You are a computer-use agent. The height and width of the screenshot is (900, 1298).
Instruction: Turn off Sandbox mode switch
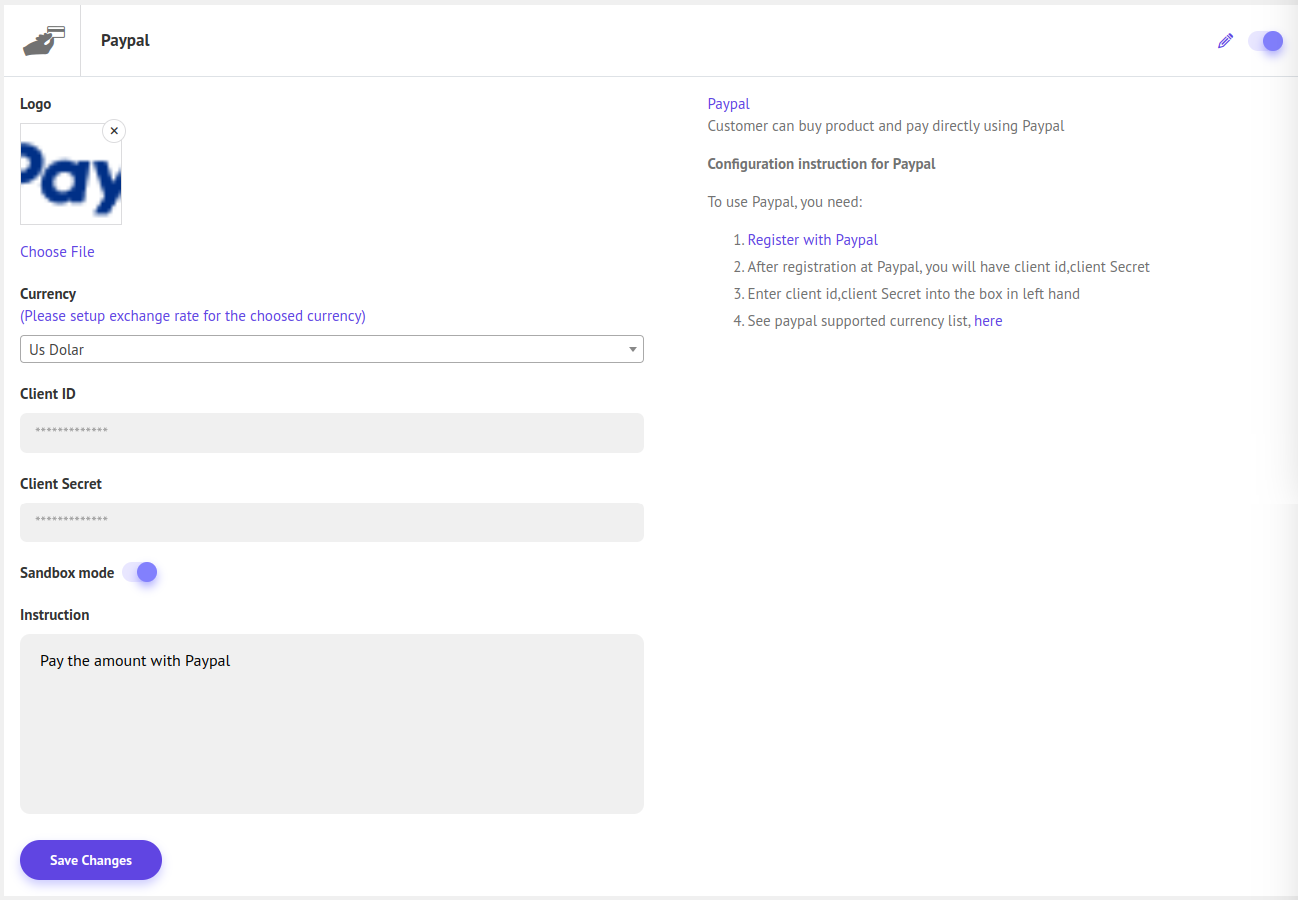[x=140, y=573]
